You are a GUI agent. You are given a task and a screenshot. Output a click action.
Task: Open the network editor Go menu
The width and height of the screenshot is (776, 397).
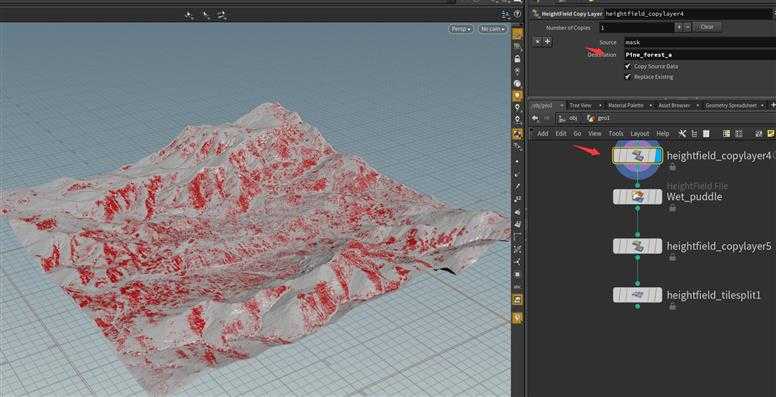tap(577, 134)
